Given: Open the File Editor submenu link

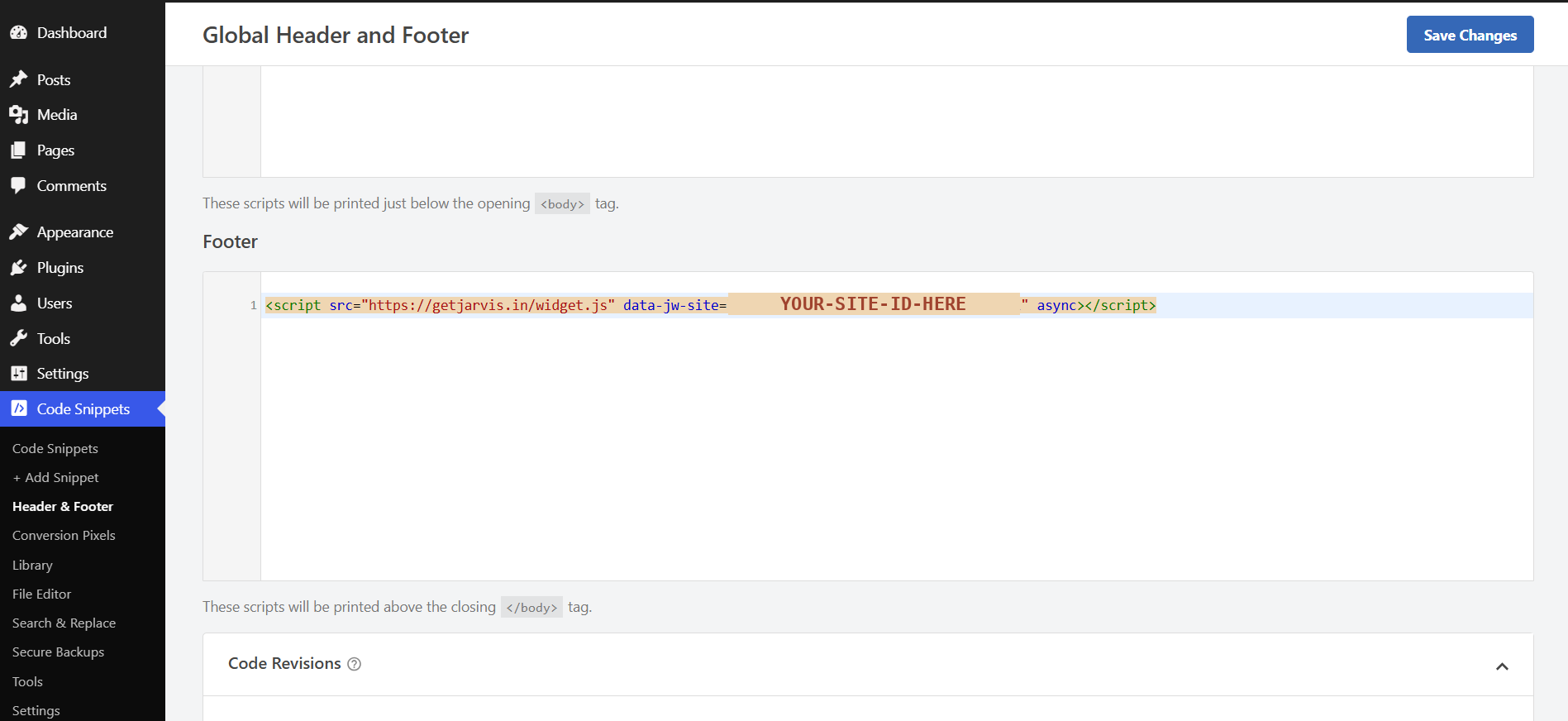Looking at the screenshot, I should (x=41, y=594).
